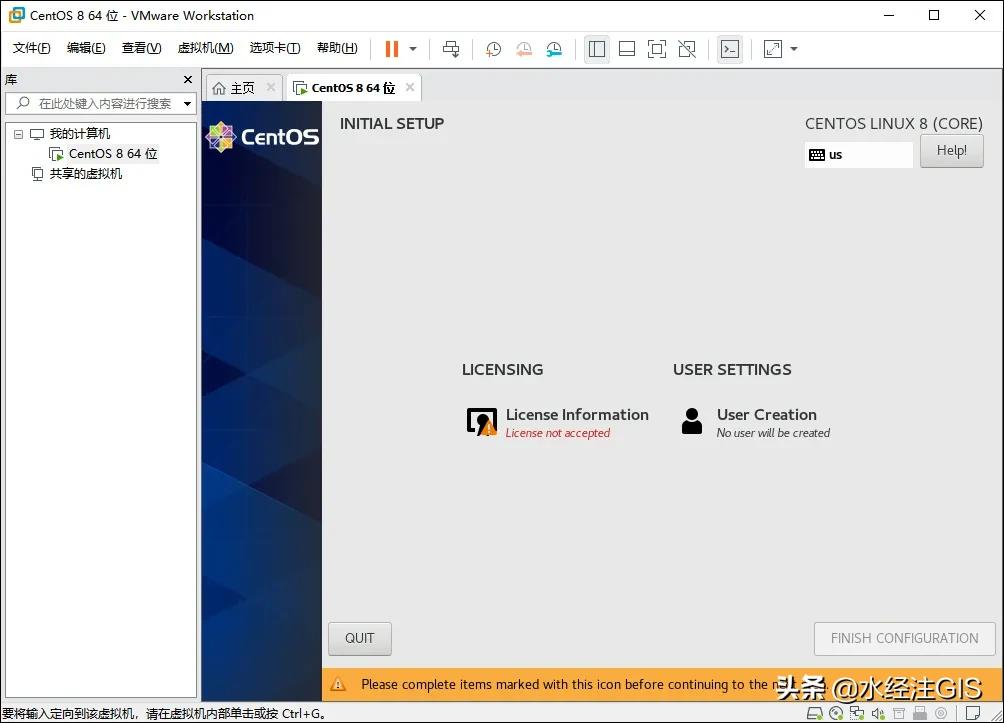The width and height of the screenshot is (1004, 723).
Task: Open the keyboard layout dropdown showing us
Action: click(858, 154)
